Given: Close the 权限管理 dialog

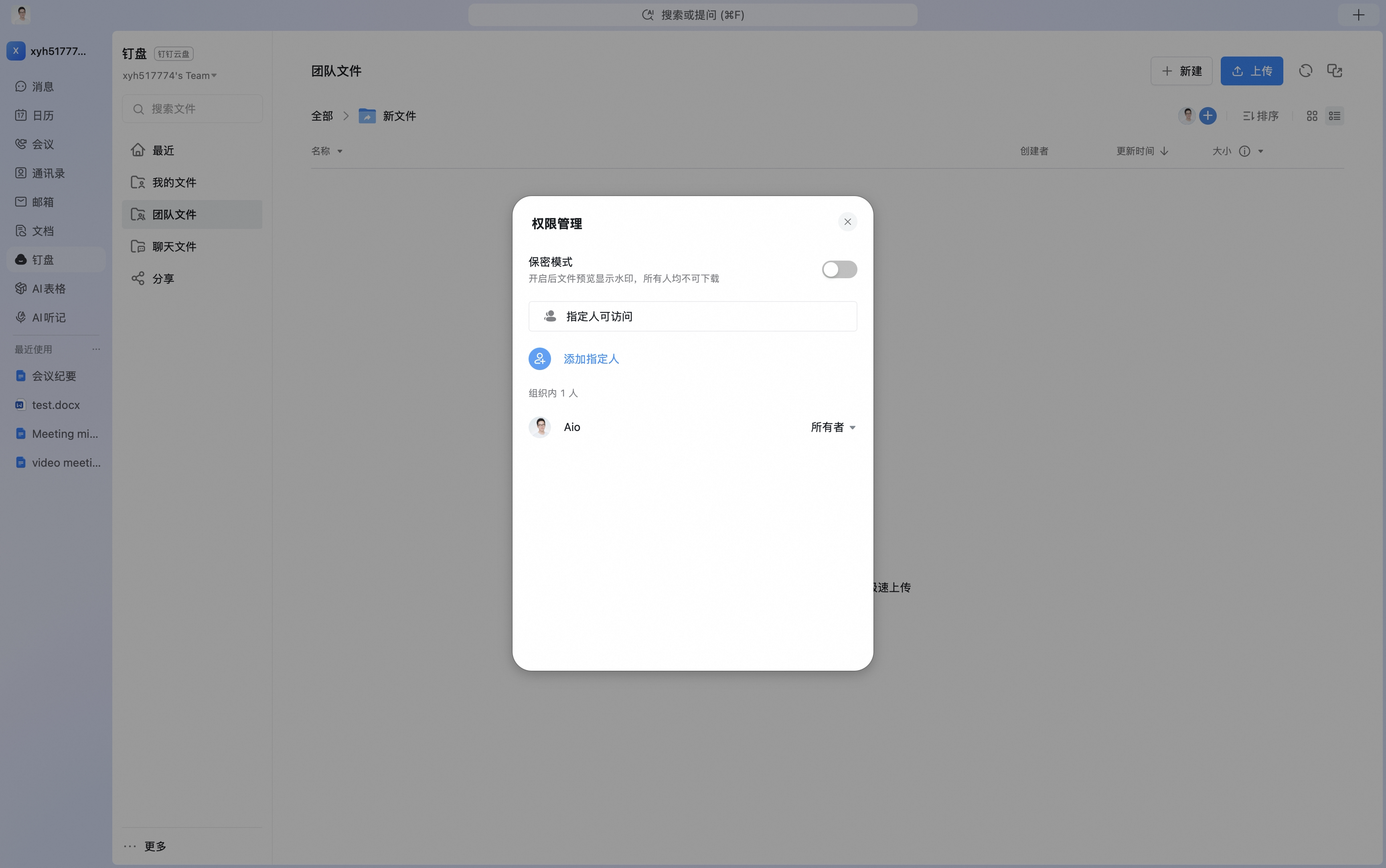Looking at the screenshot, I should coord(847,222).
